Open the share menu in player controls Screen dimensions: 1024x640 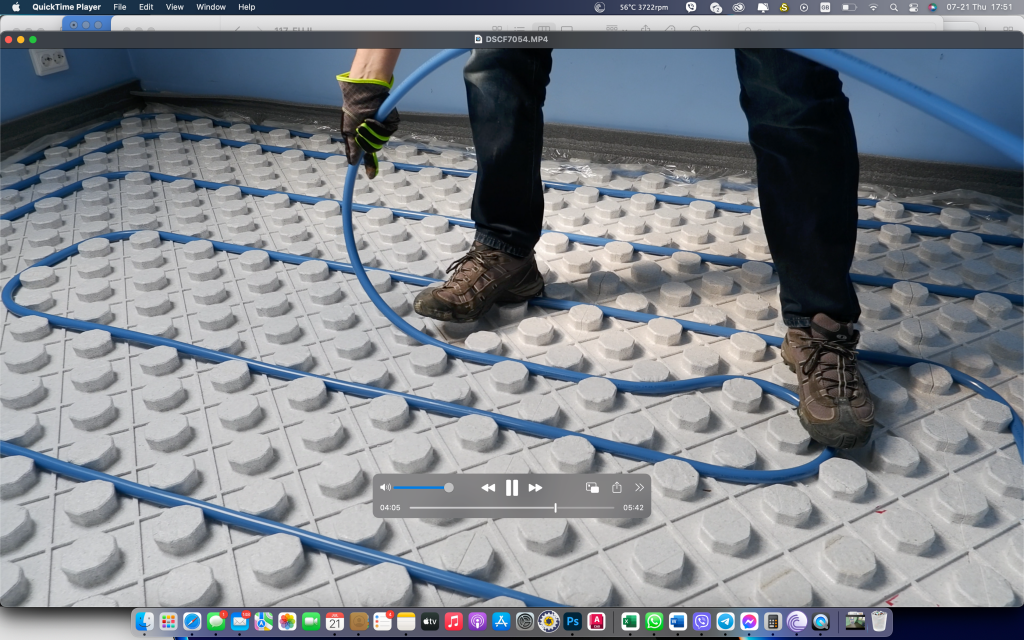[x=617, y=488]
